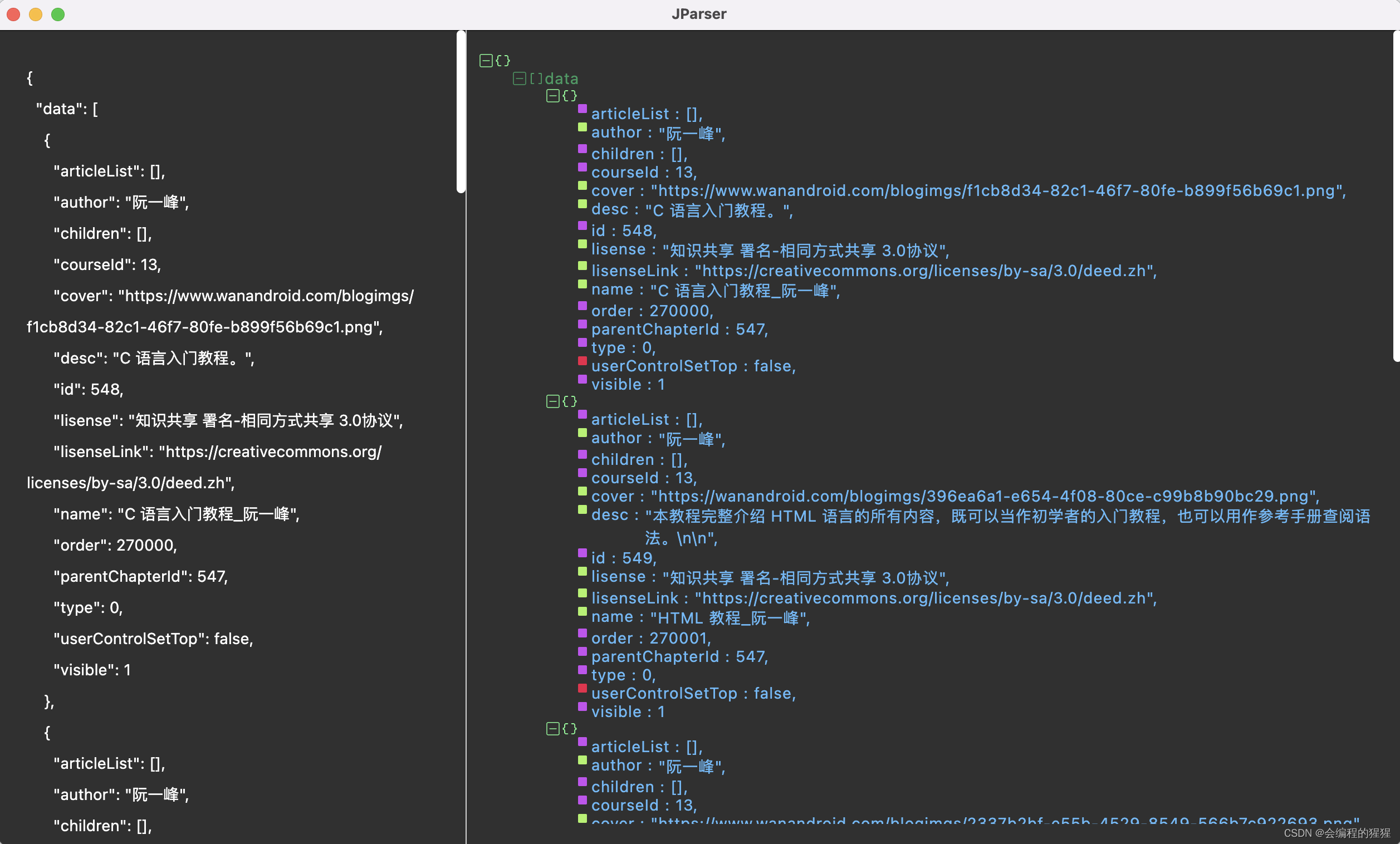This screenshot has height=844, width=1400.
Task: Click green marker beside third author row
Action: tap(582, 760)
